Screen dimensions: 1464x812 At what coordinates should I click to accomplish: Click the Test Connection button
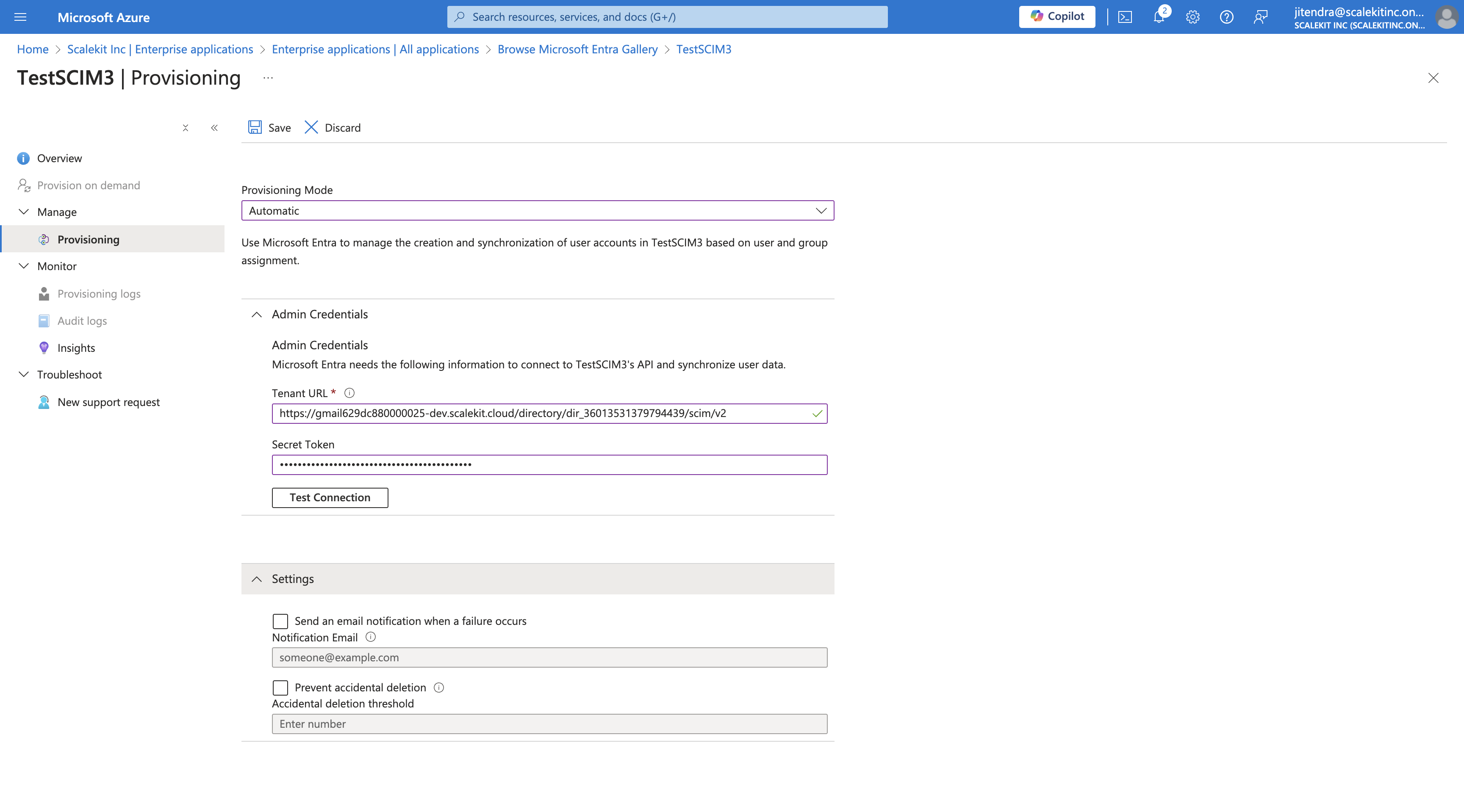tap(330, 497)
